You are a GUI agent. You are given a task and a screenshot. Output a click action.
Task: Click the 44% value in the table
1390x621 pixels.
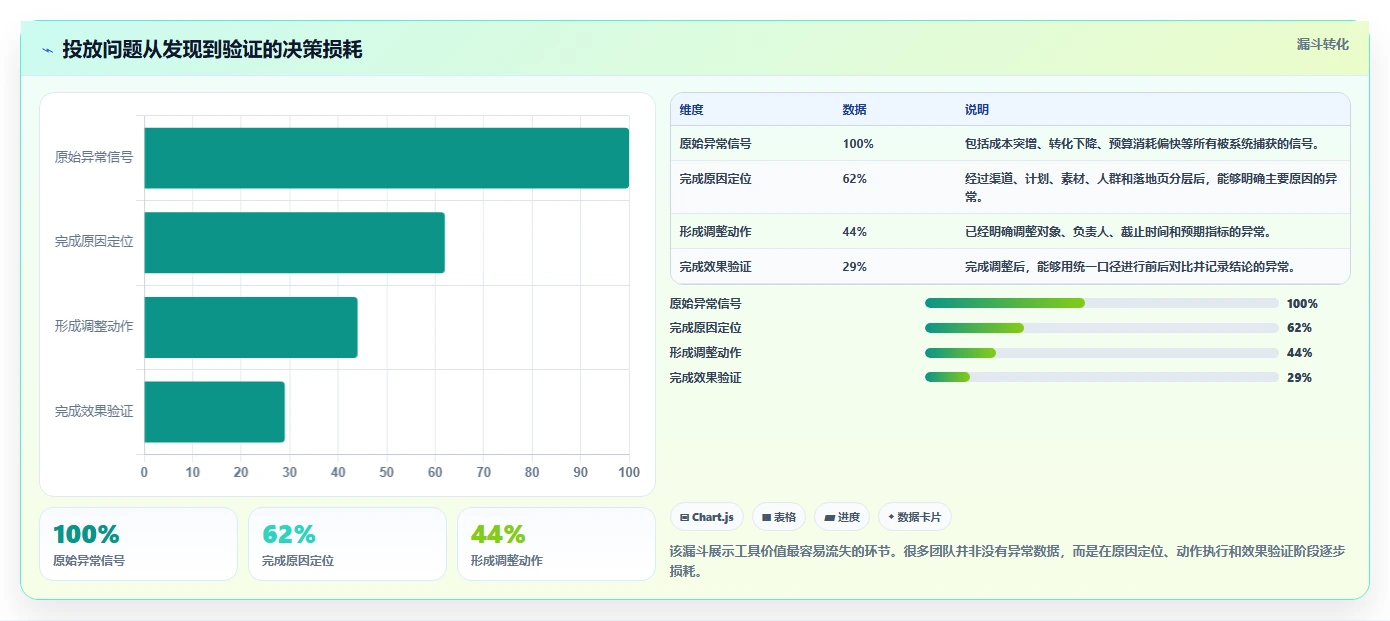point(855,232)
